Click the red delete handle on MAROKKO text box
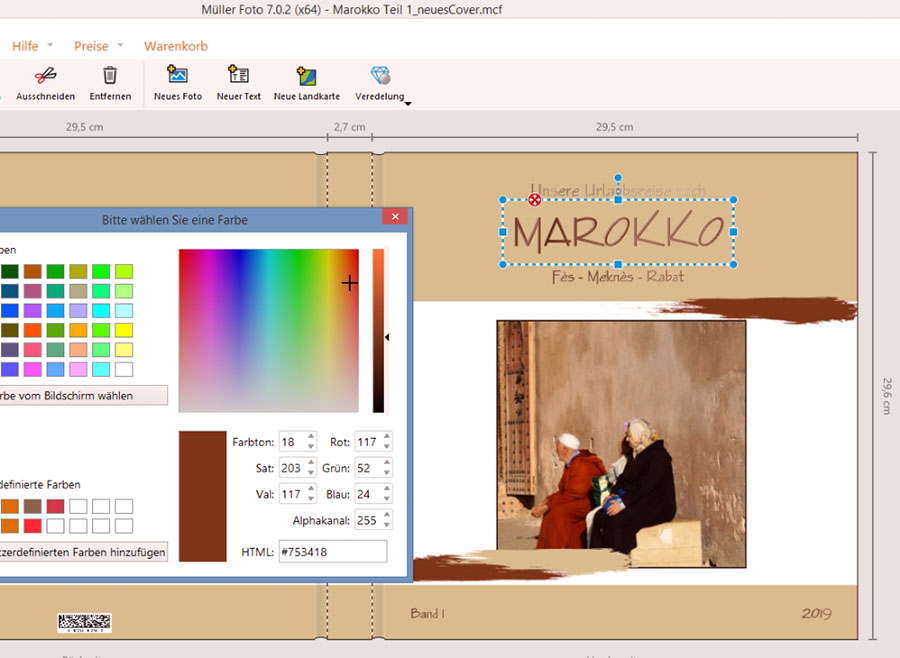The width and height of the screenshot is (900, 658). 535,200
